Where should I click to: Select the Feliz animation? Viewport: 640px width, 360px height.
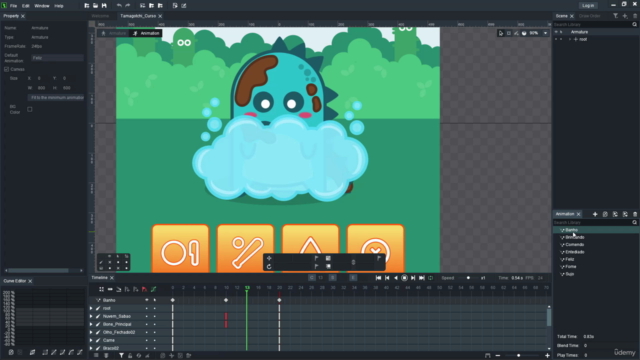point(570,259)
